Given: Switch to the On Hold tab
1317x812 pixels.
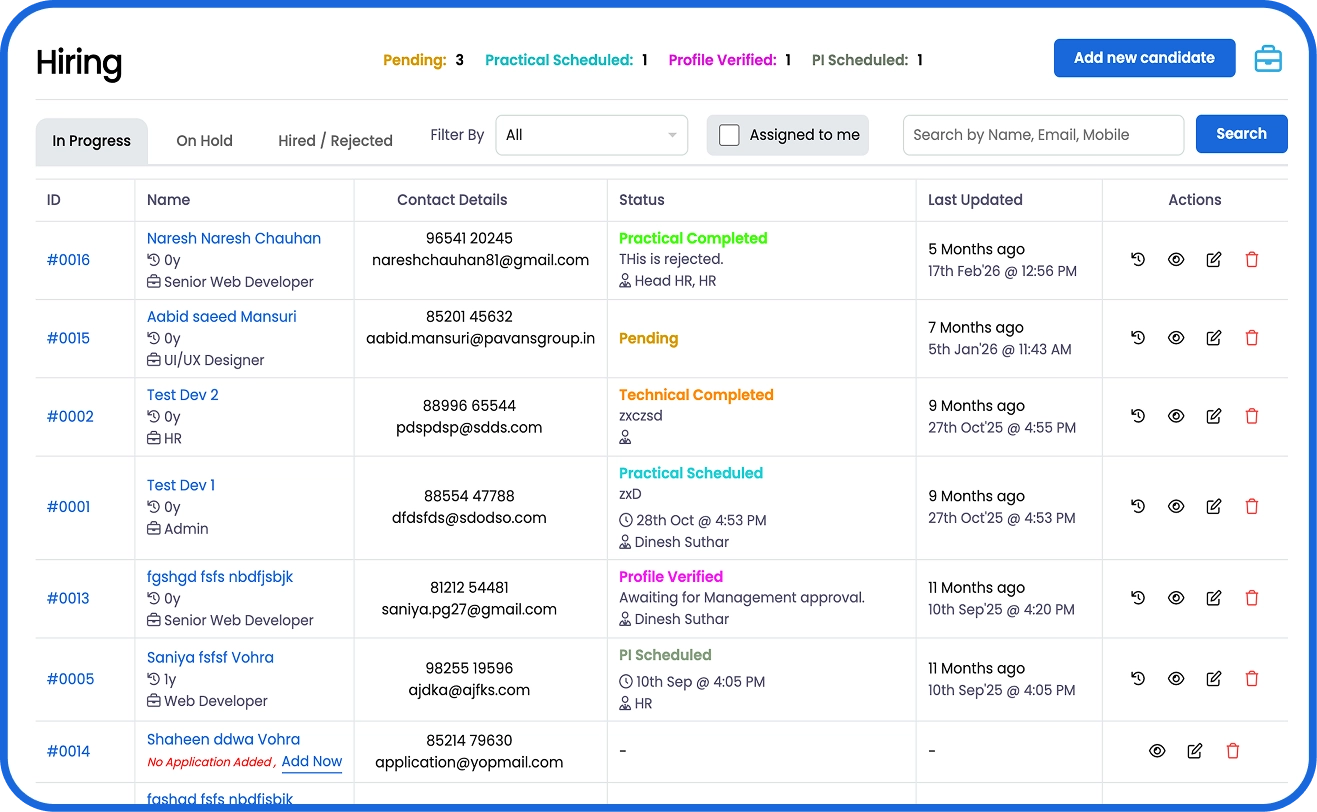Looking at the screenshot, I should 205,141.
